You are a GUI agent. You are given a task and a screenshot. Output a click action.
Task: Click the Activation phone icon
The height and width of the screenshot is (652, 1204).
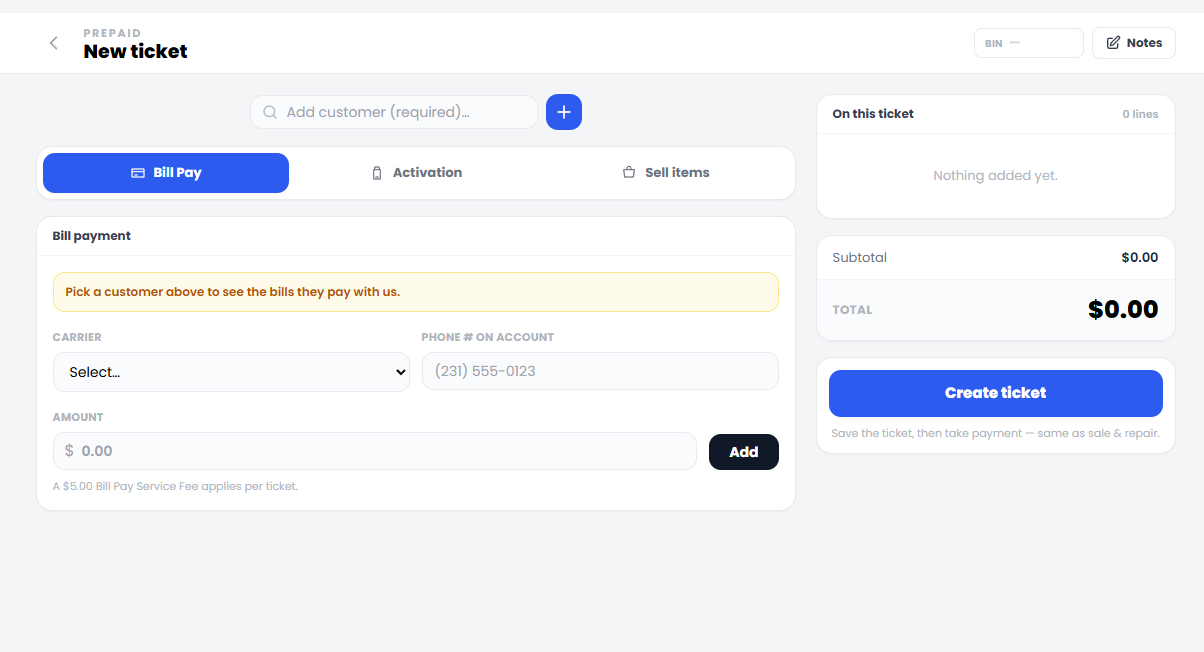click(377, 173)
